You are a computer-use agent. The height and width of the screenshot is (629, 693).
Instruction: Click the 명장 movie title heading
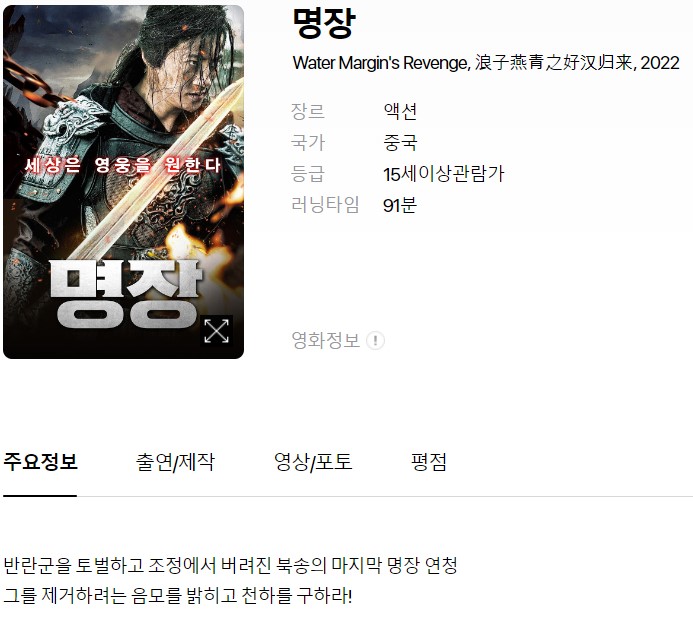tap(324, 23)
